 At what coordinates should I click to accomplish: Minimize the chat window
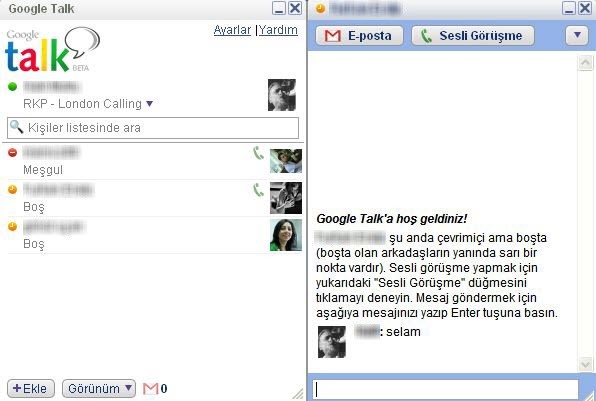point(569,8)
